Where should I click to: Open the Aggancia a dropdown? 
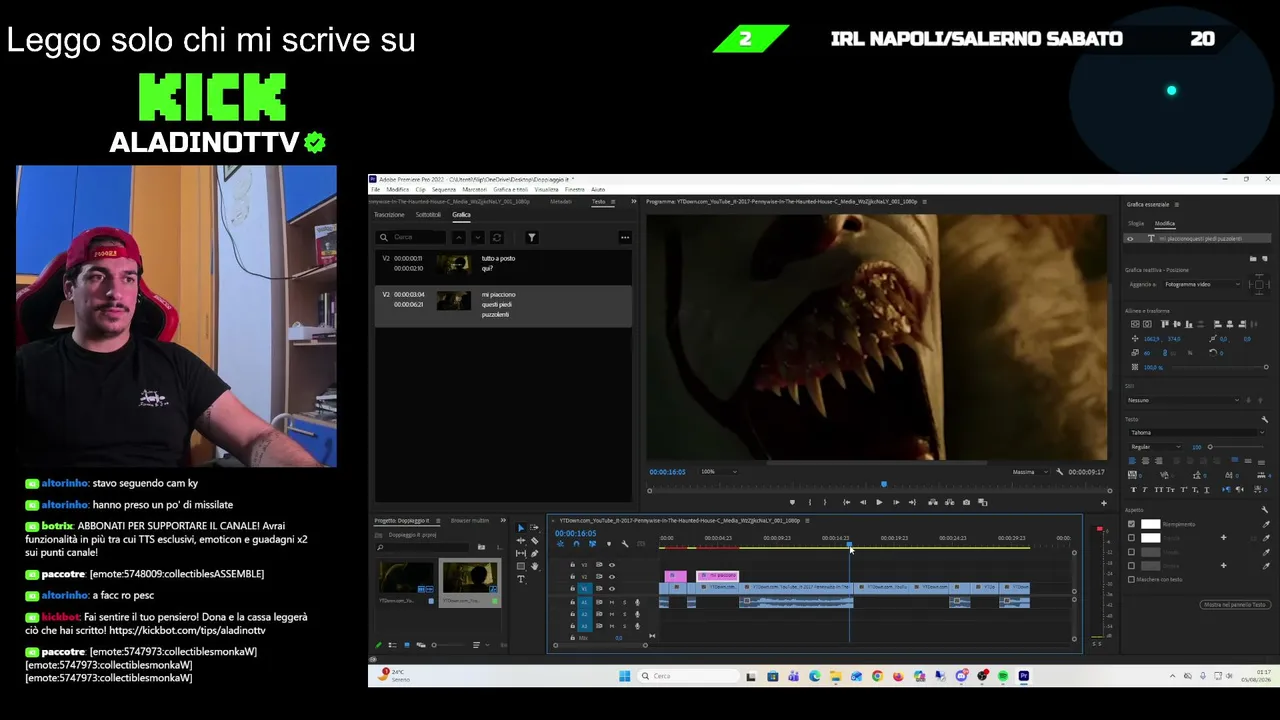tap(1202, 284)
